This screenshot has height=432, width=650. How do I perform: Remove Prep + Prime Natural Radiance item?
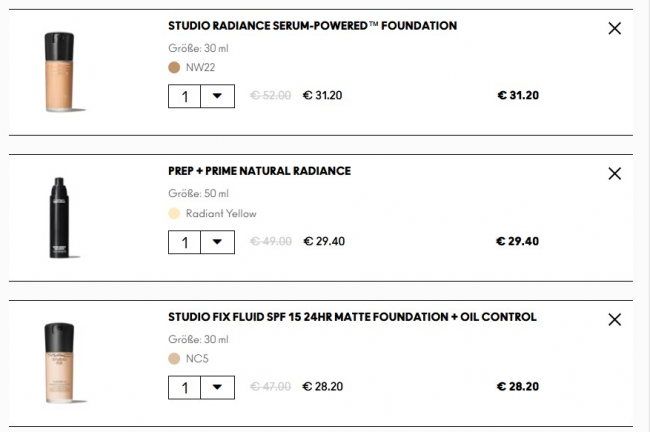615,174
